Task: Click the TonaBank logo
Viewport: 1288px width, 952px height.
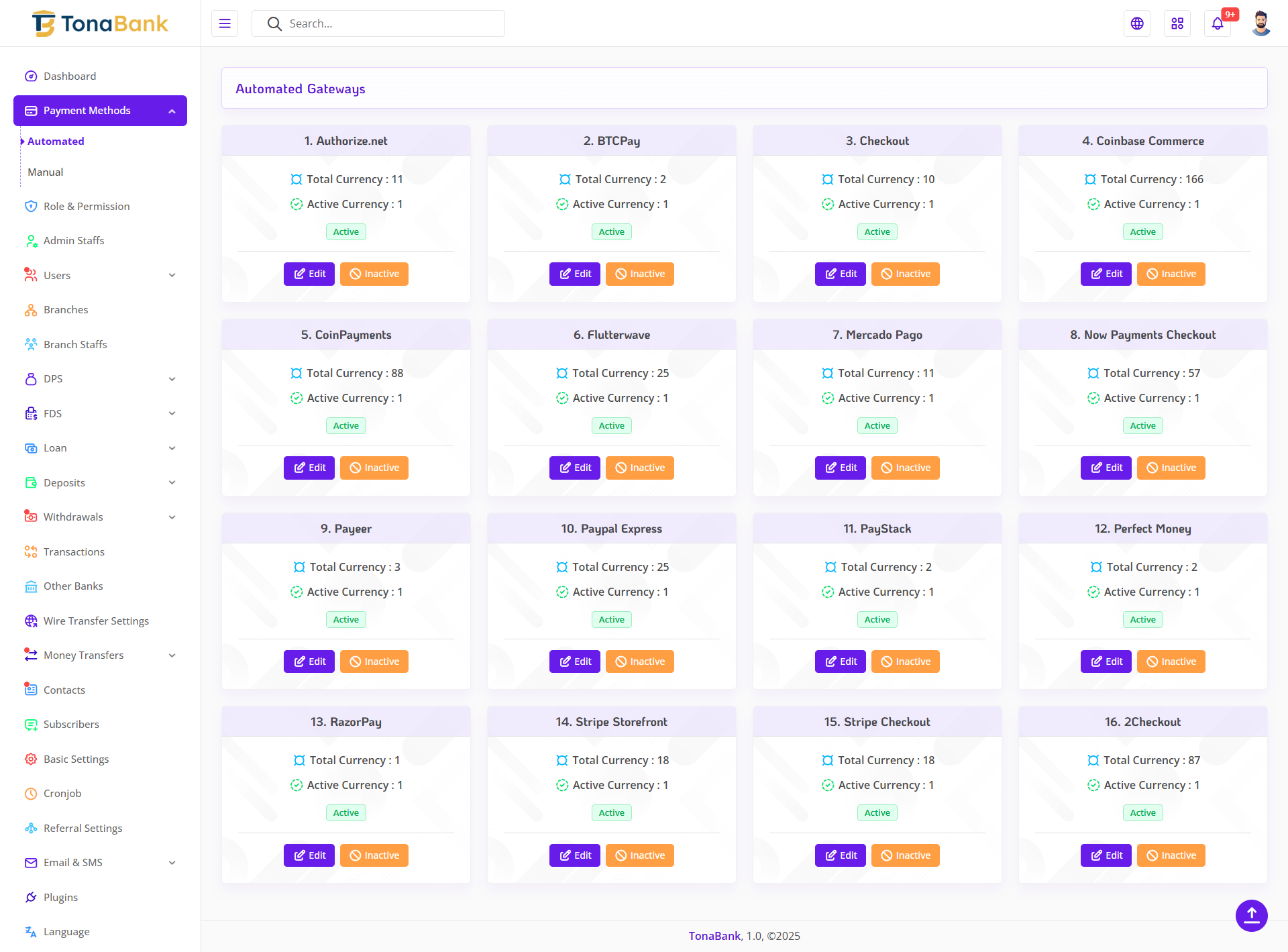Action: pyautogui.click(x=101, y=23)
